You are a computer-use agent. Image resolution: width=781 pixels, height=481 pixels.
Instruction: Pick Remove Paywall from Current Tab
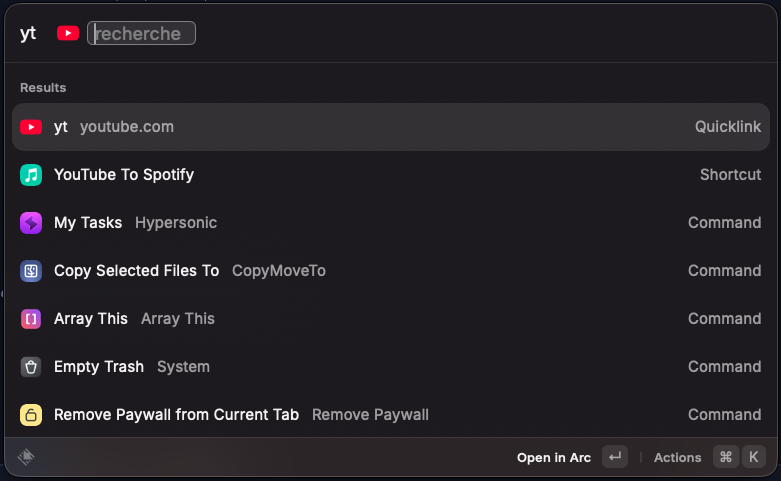coord(390,415)
